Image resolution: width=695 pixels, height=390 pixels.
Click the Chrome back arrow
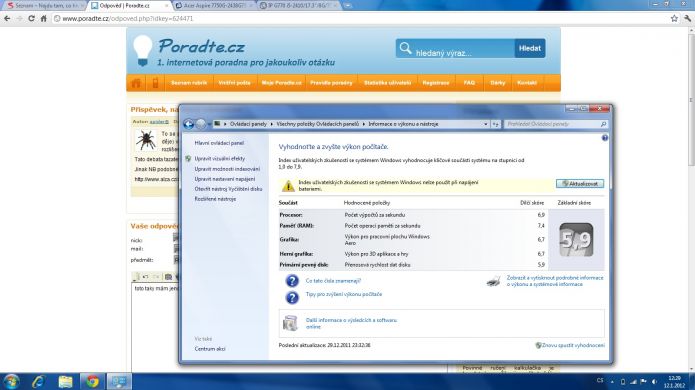(x=7, y=19)
